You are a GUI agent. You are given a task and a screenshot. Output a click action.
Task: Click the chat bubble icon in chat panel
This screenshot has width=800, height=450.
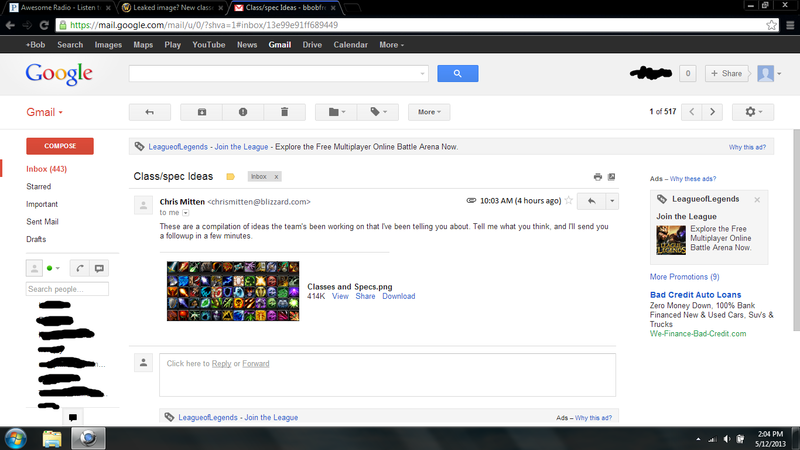pyautogui.click(x=99, y=268)
